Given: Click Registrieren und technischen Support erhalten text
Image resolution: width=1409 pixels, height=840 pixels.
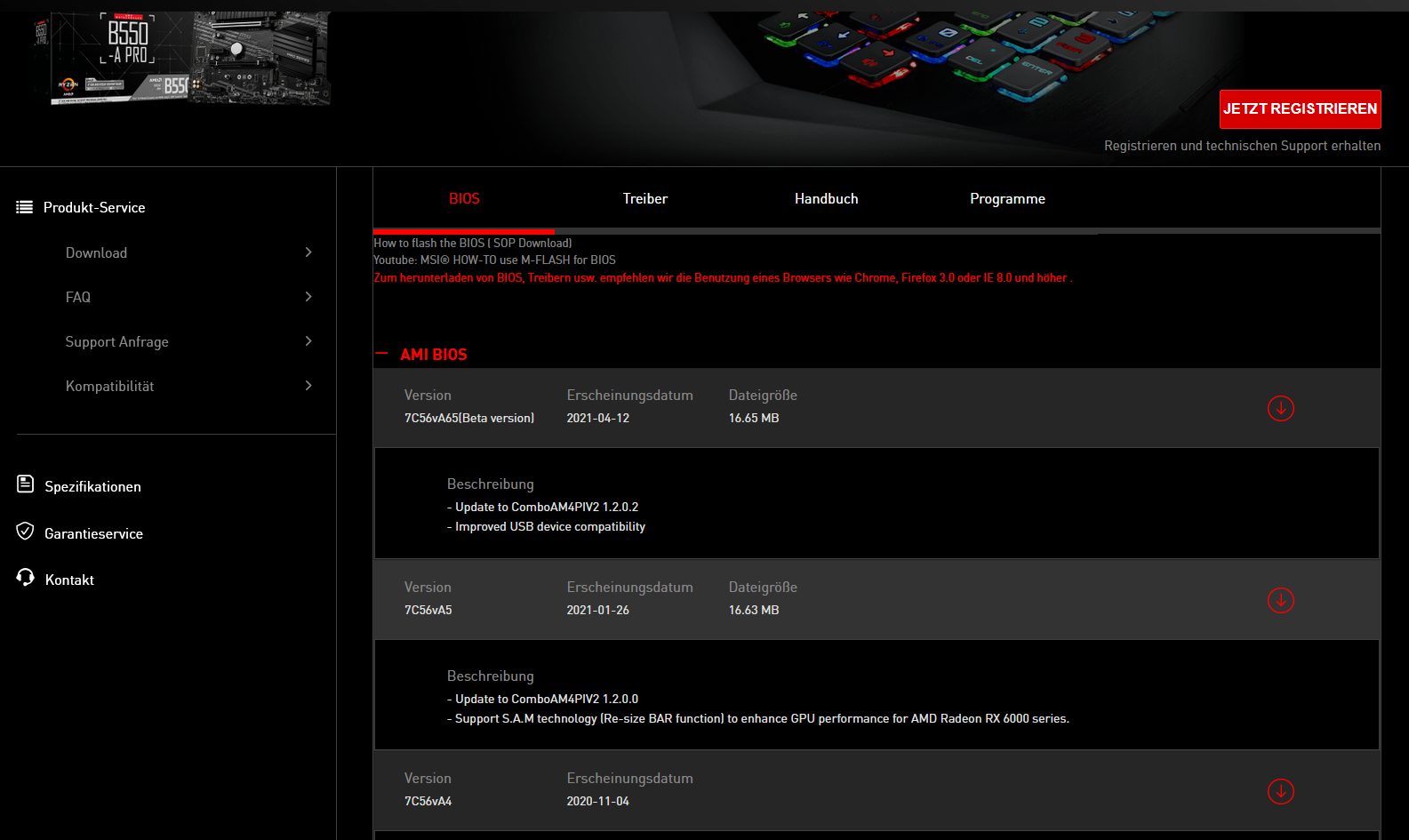Looking at the screenshot, I should [x=1243, y=146].
